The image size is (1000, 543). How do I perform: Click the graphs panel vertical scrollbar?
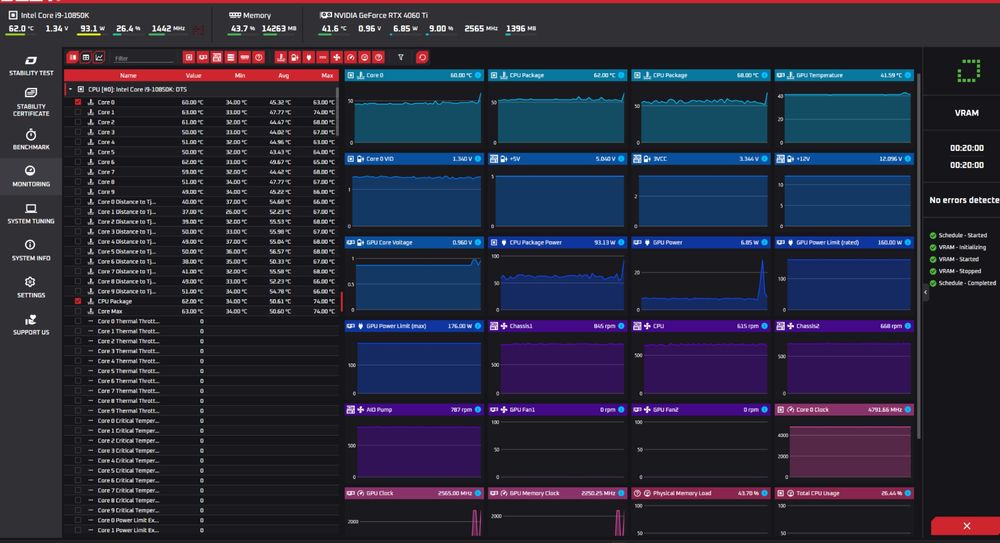tap(918, 255)
